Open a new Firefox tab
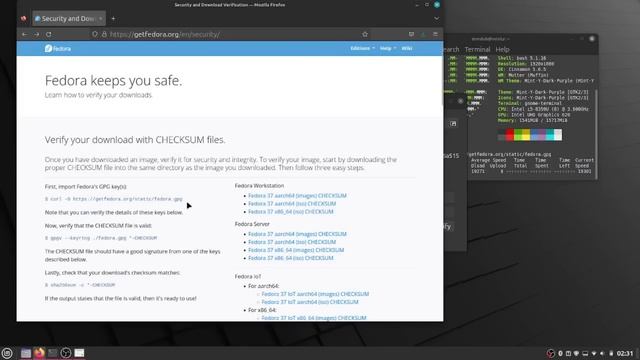The width and height of the screenshot is (640, 360). [x=113, y=18]
